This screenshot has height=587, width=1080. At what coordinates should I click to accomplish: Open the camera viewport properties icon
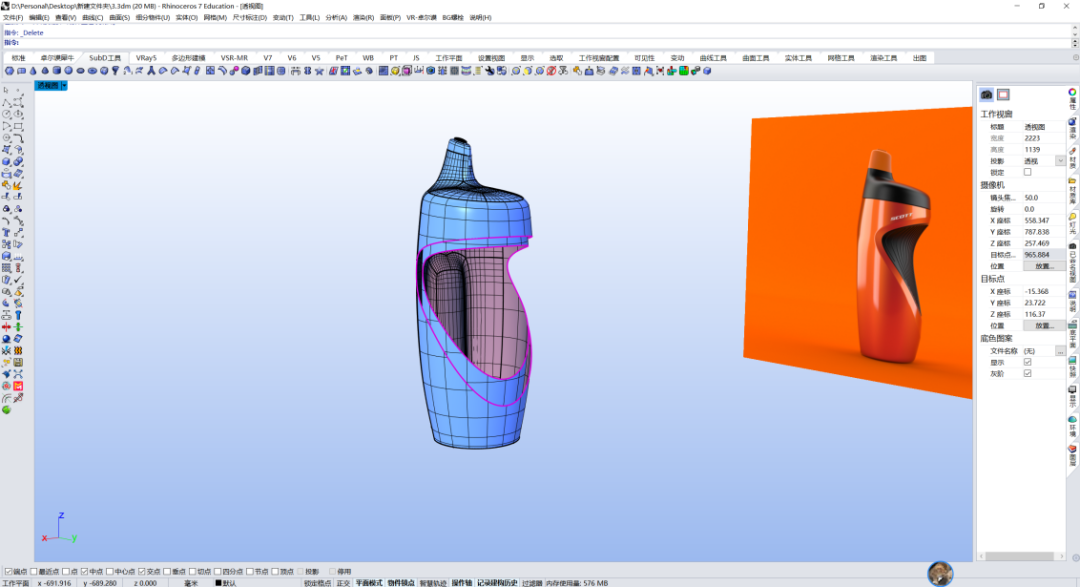(987, 94)
